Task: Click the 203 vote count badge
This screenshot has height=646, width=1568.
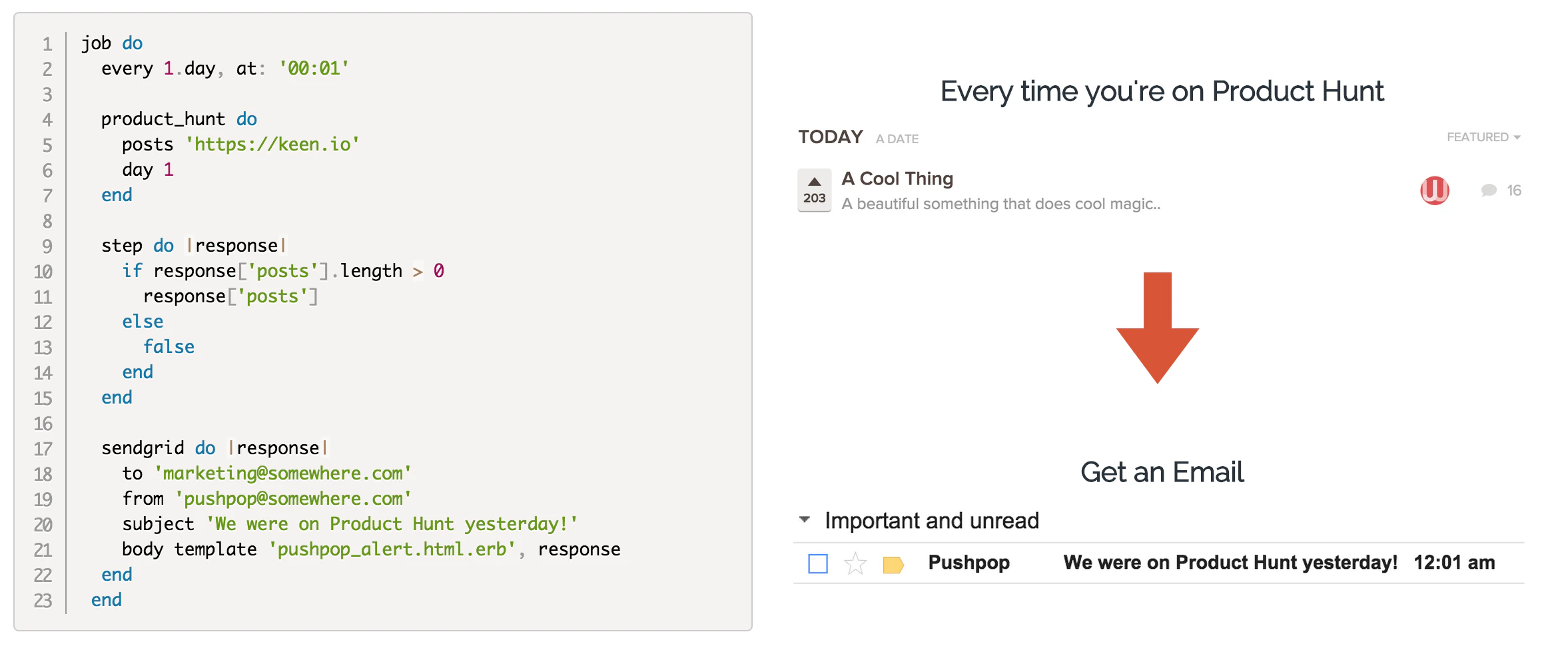Action: (x=814, y=198)
